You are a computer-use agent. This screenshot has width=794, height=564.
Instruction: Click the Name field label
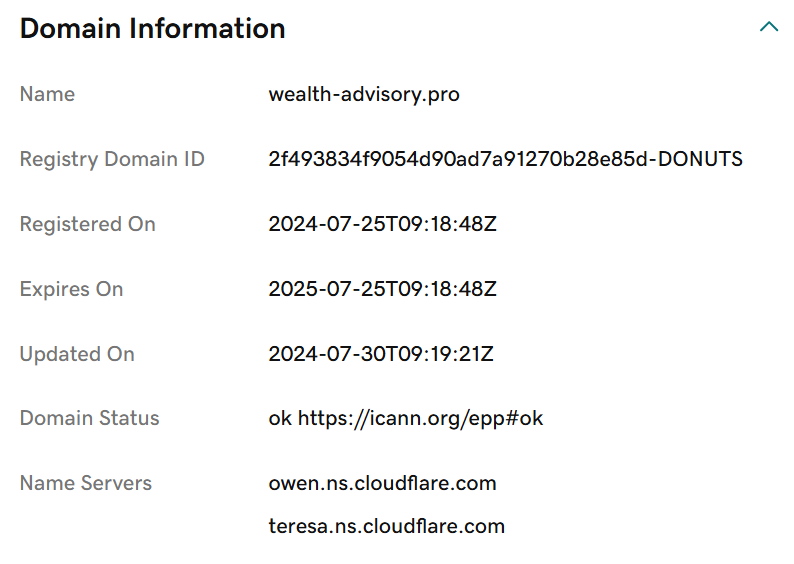pyautogui.click(x=47, y=94)
